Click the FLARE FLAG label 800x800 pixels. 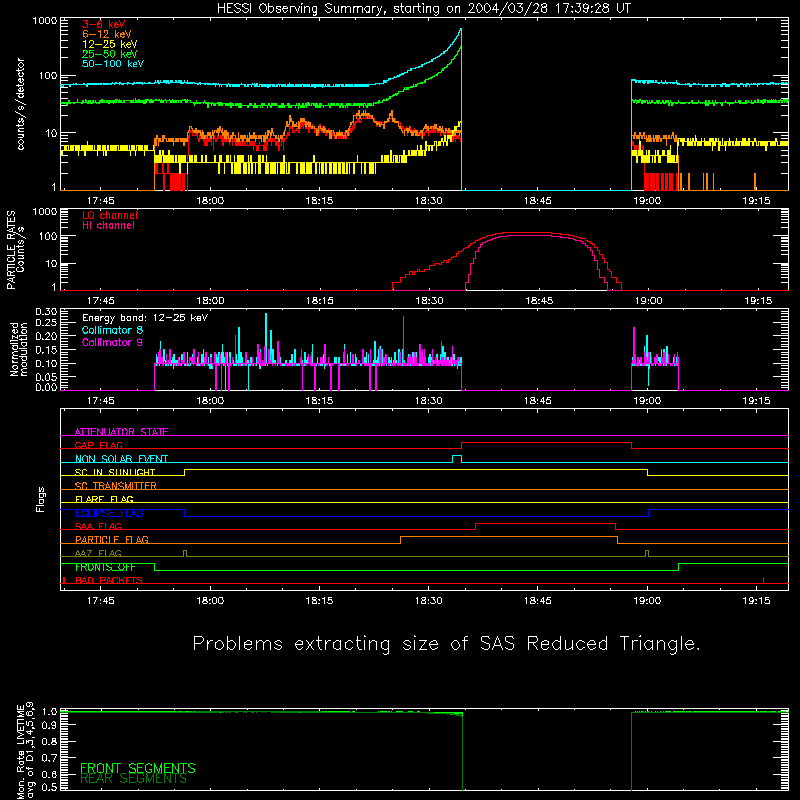click(x=104, y=499)
